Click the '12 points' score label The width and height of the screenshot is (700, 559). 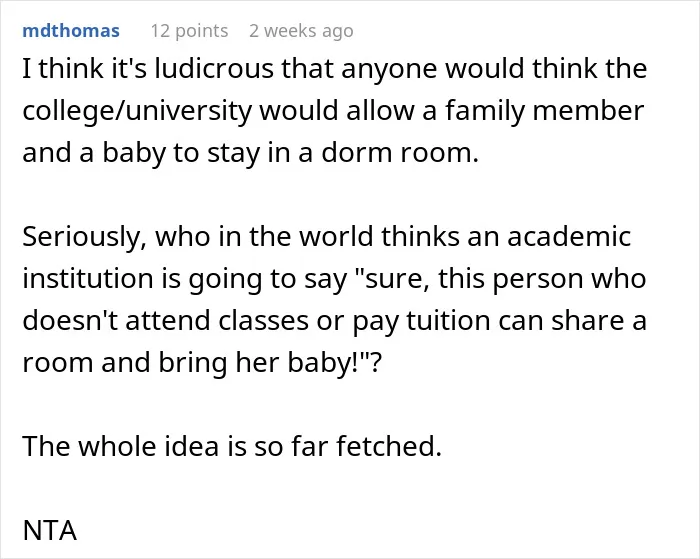189,31
